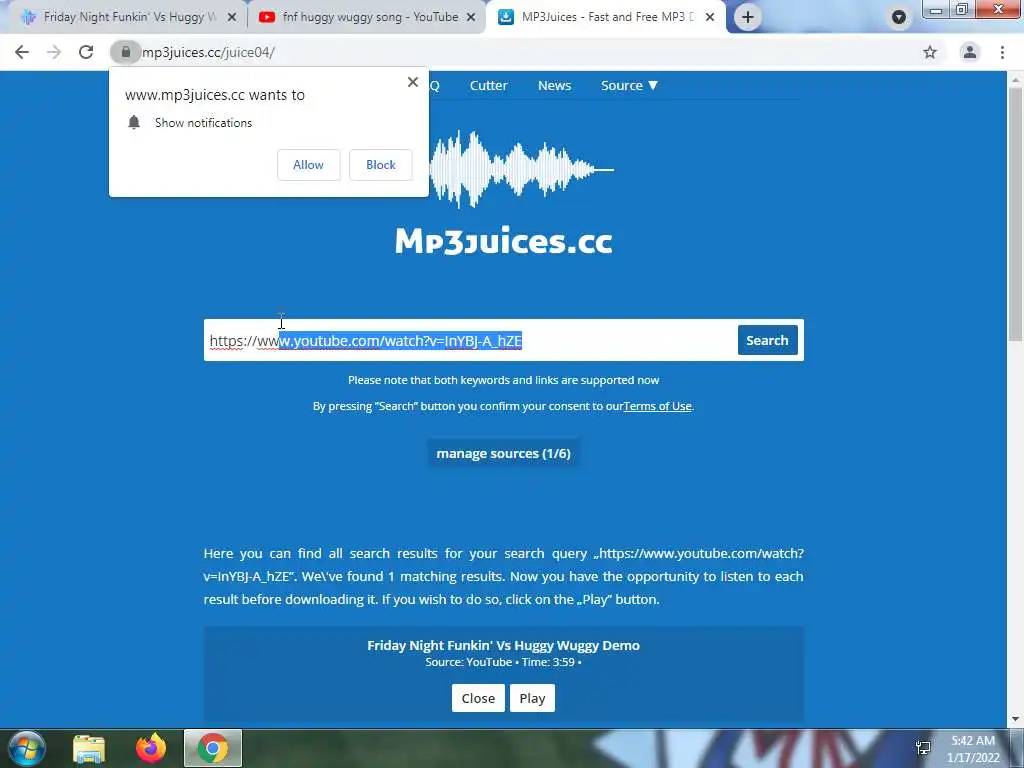The height and width of the screenshot is (768, 1024).
Task: Click the Friday Night Funkin' Vs Huggy Wuggy Demo title
Action: point(504,645)
